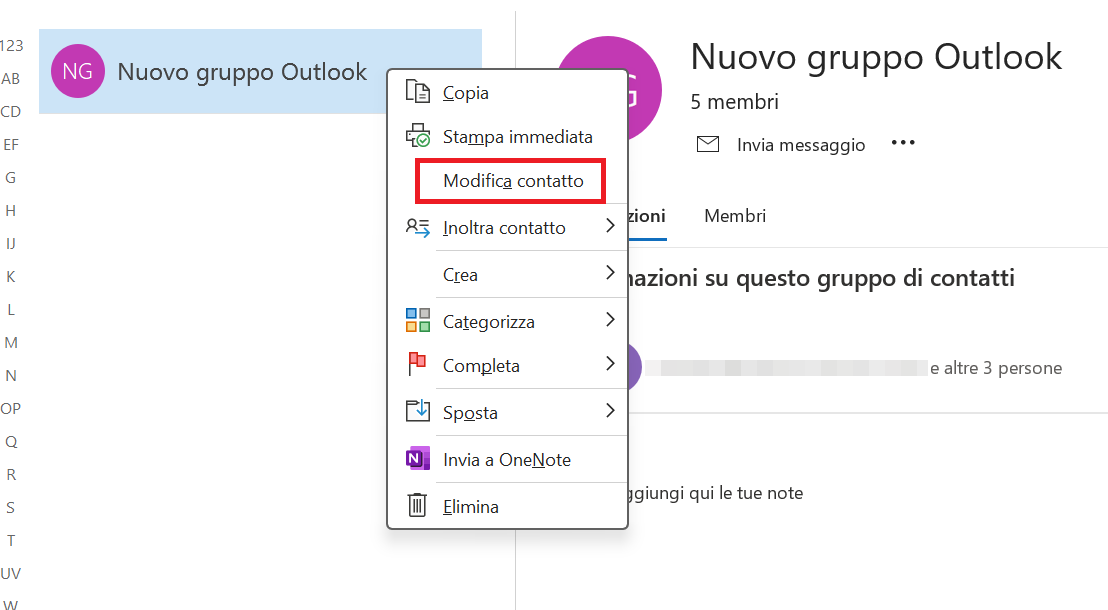1108x610 pixels.
Task: Jump to index letters IJ
Action: click(x=11, y=243)
